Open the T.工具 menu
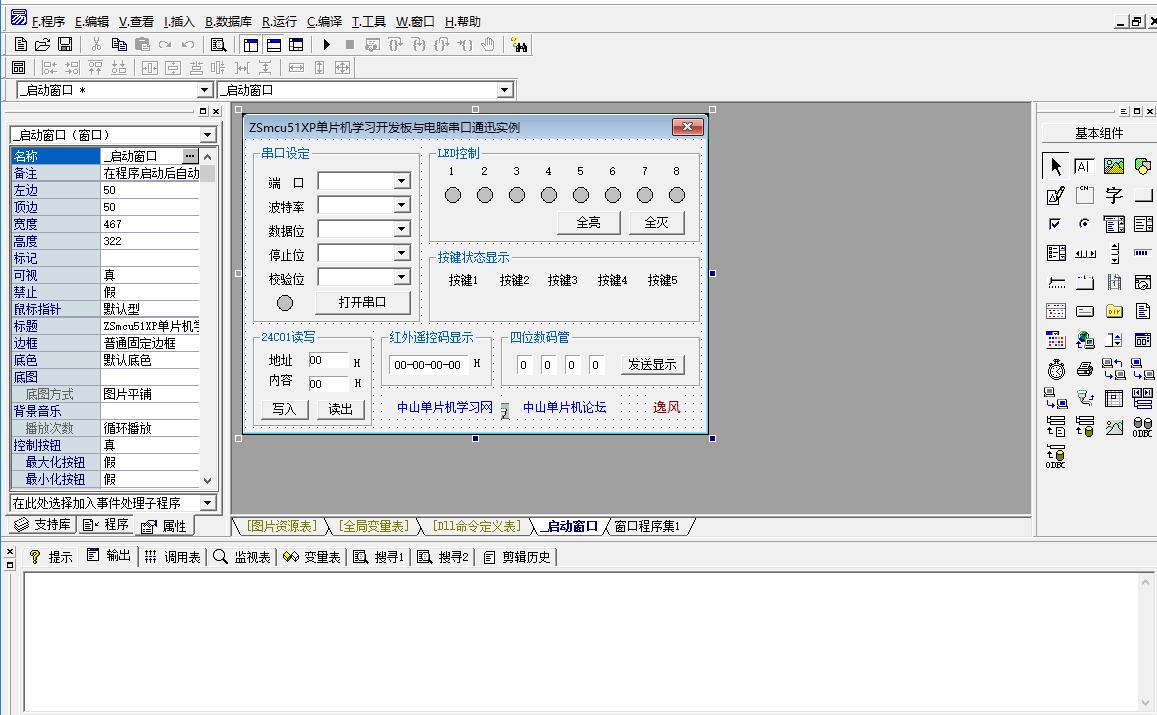The width and height of the screenshot is (1157, 715). [x=369, y=22]
